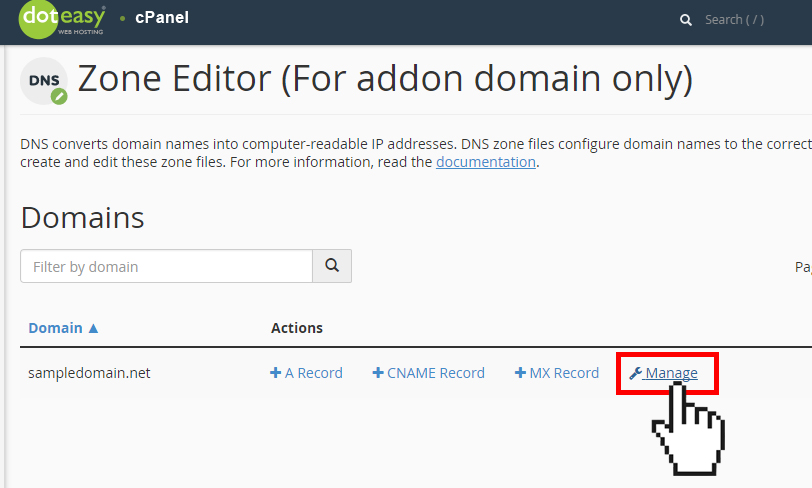Click the magnifier icon in header search
This screenshot has height=488, width=812.
point(686,20)
